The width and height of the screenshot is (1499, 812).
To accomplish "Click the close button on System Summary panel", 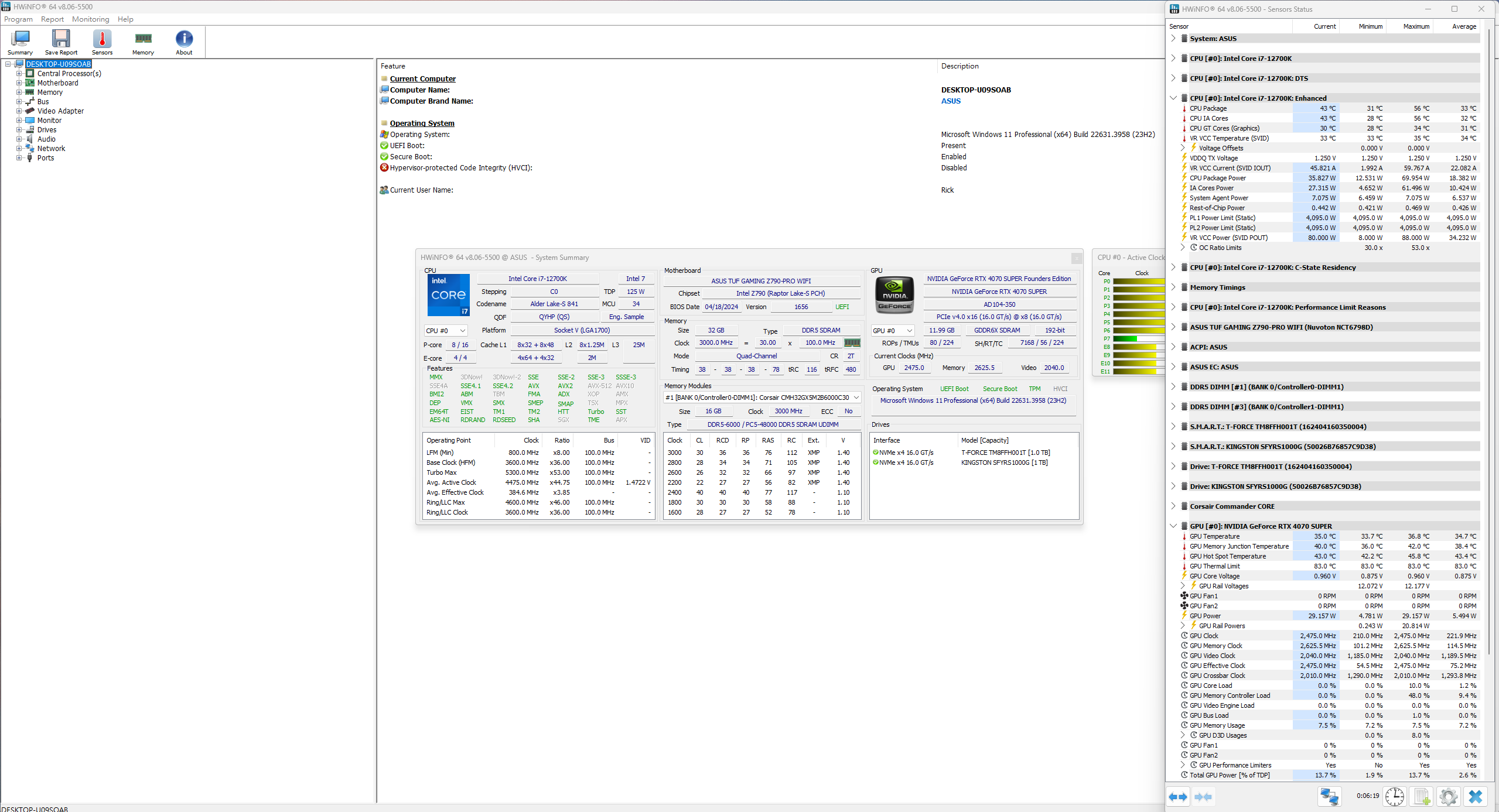I will 1076,258.
